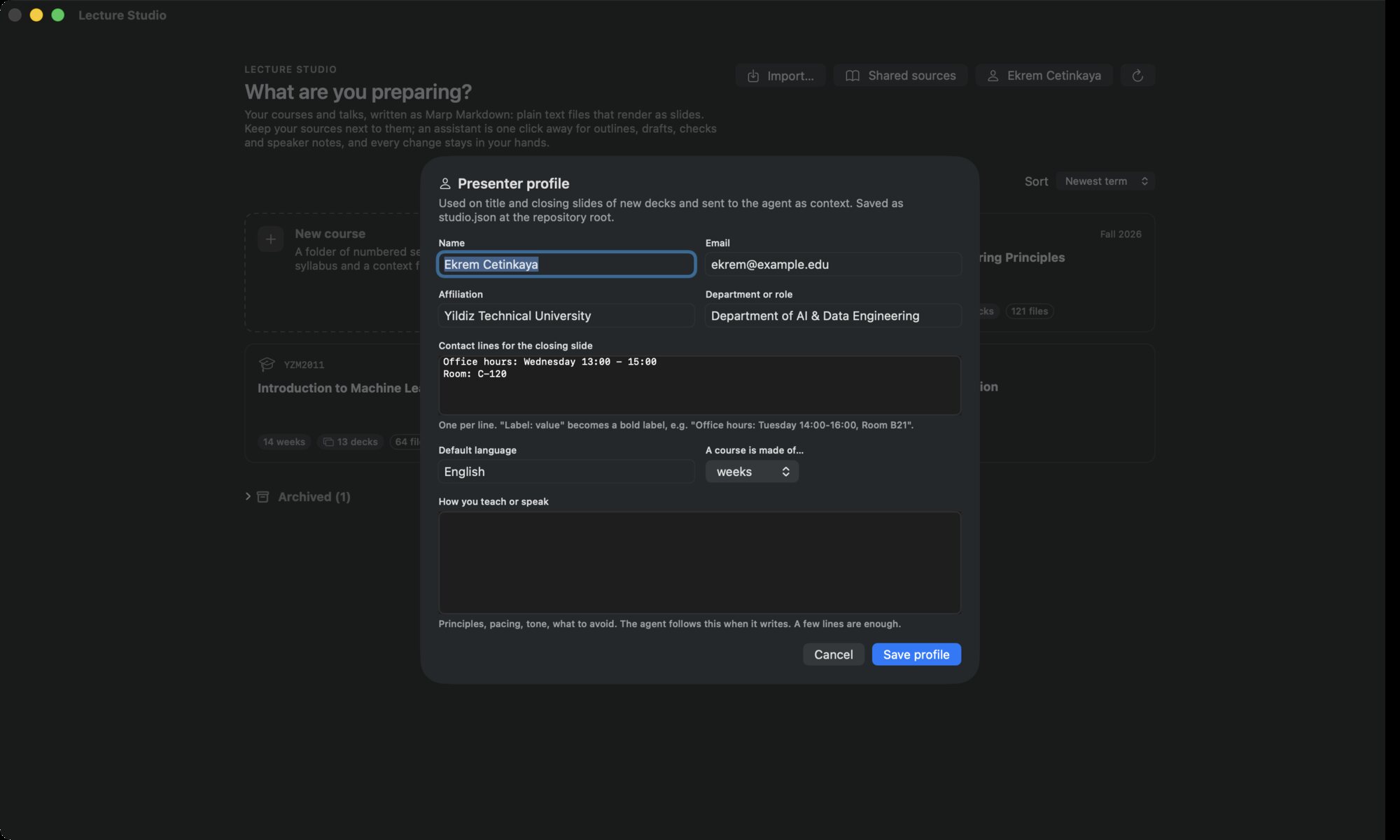Viewport: 1400px width, 840px height.
Task: Open the Newest term sort dropdown
Action: click(1106, 181)
